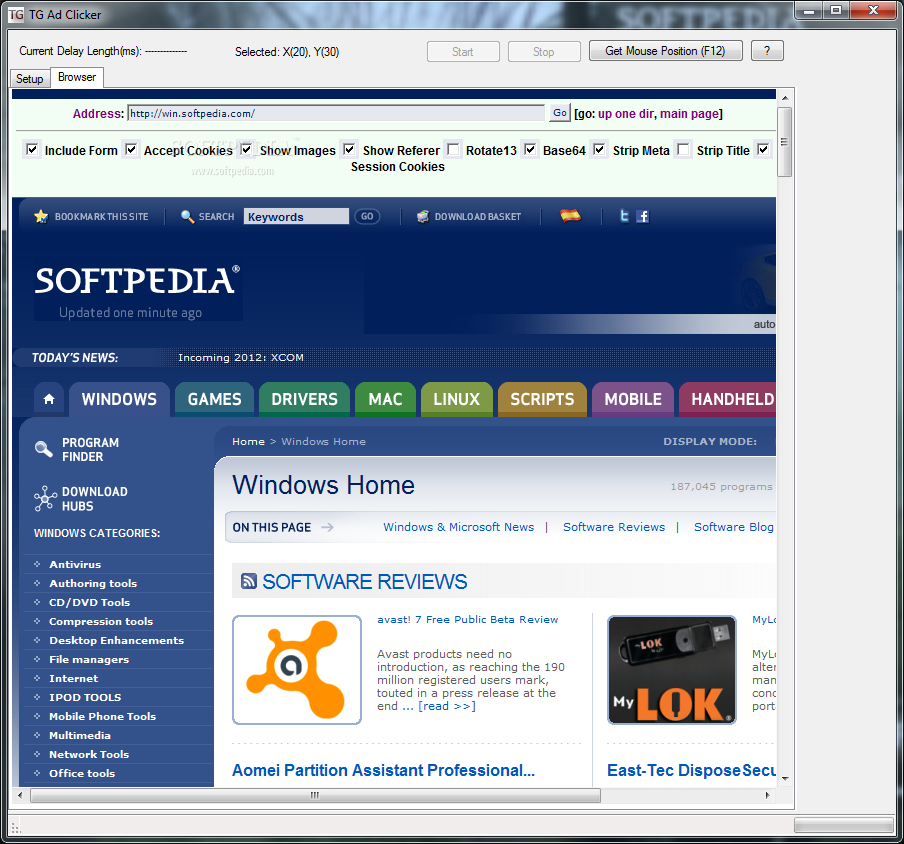Follow the 'main page' link
Image resolution: width=904 pixels, height=844 pixels.
(x=689, y=114)
